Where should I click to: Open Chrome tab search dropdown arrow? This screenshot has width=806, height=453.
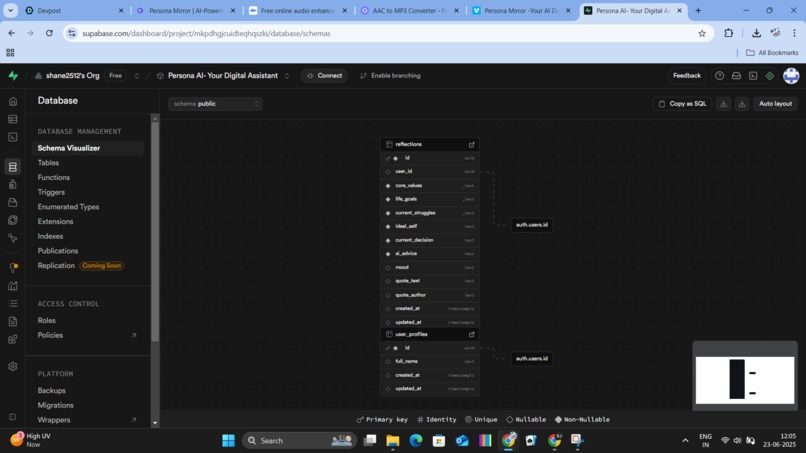click(10, 10)
